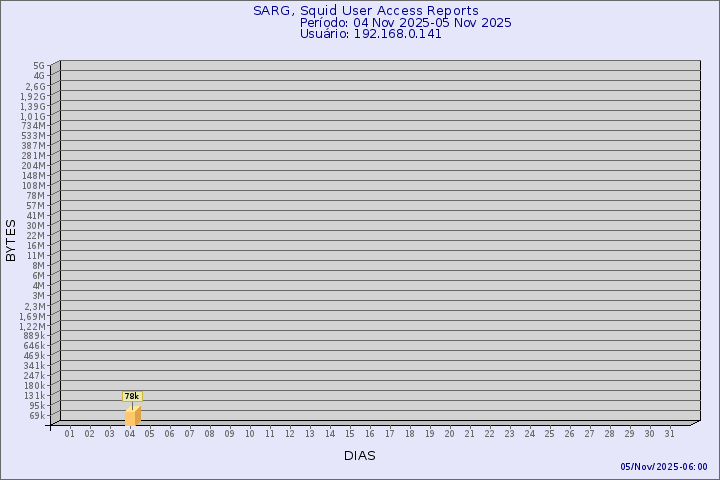Select day 15 on the days axis
Viewport: 720px width, 480px height.
click(349, 433)
